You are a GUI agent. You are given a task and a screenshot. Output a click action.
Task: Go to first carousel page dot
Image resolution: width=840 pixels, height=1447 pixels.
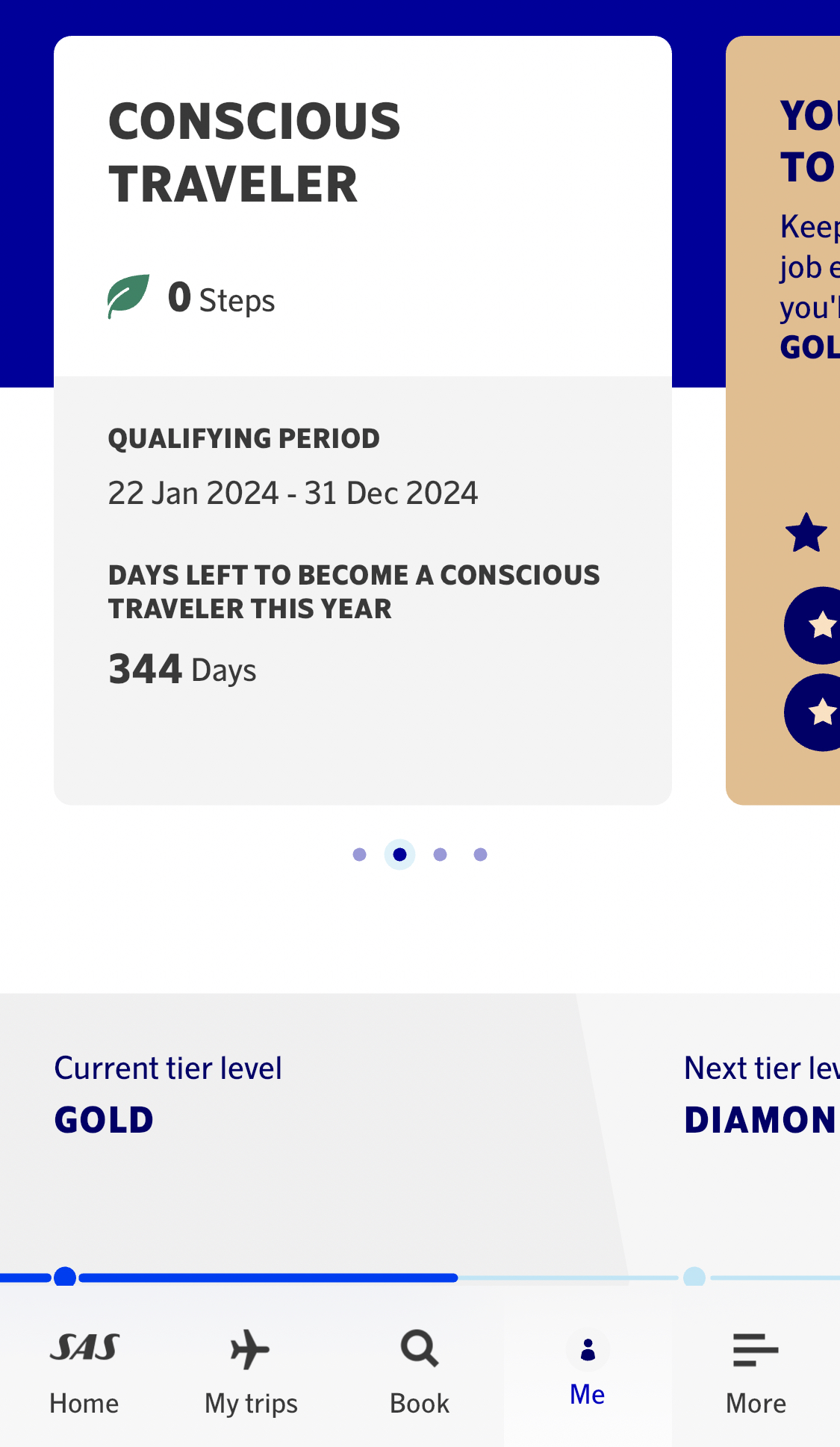click(x=359, y=854)
